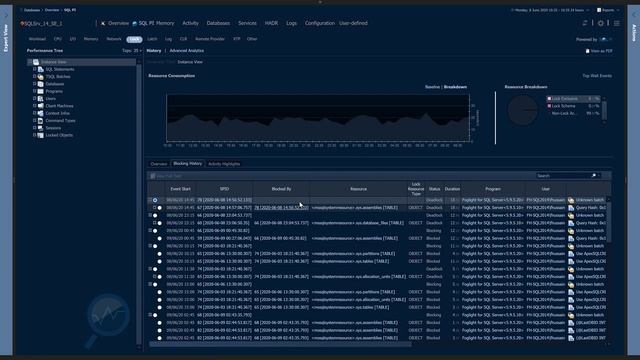Click the view full text icon above the table

pyautogui.click(x=153, y=176)
